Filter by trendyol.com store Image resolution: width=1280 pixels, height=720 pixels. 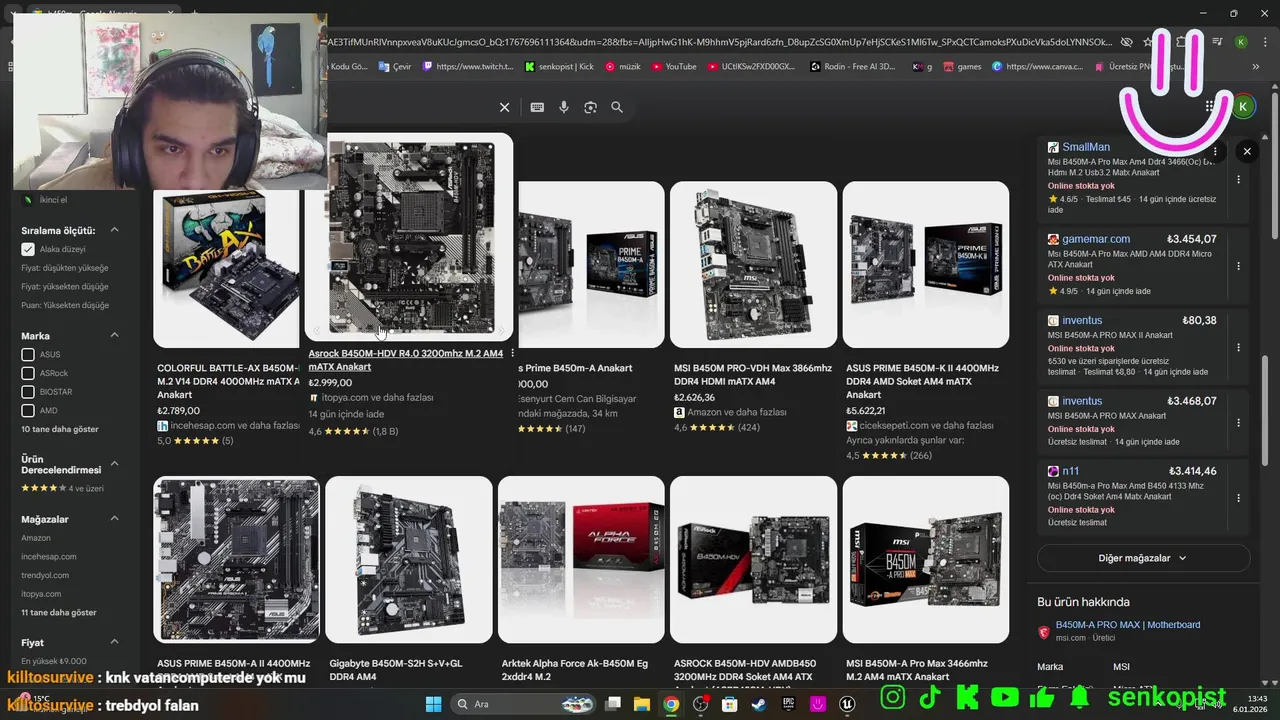[x=45, y=575]
